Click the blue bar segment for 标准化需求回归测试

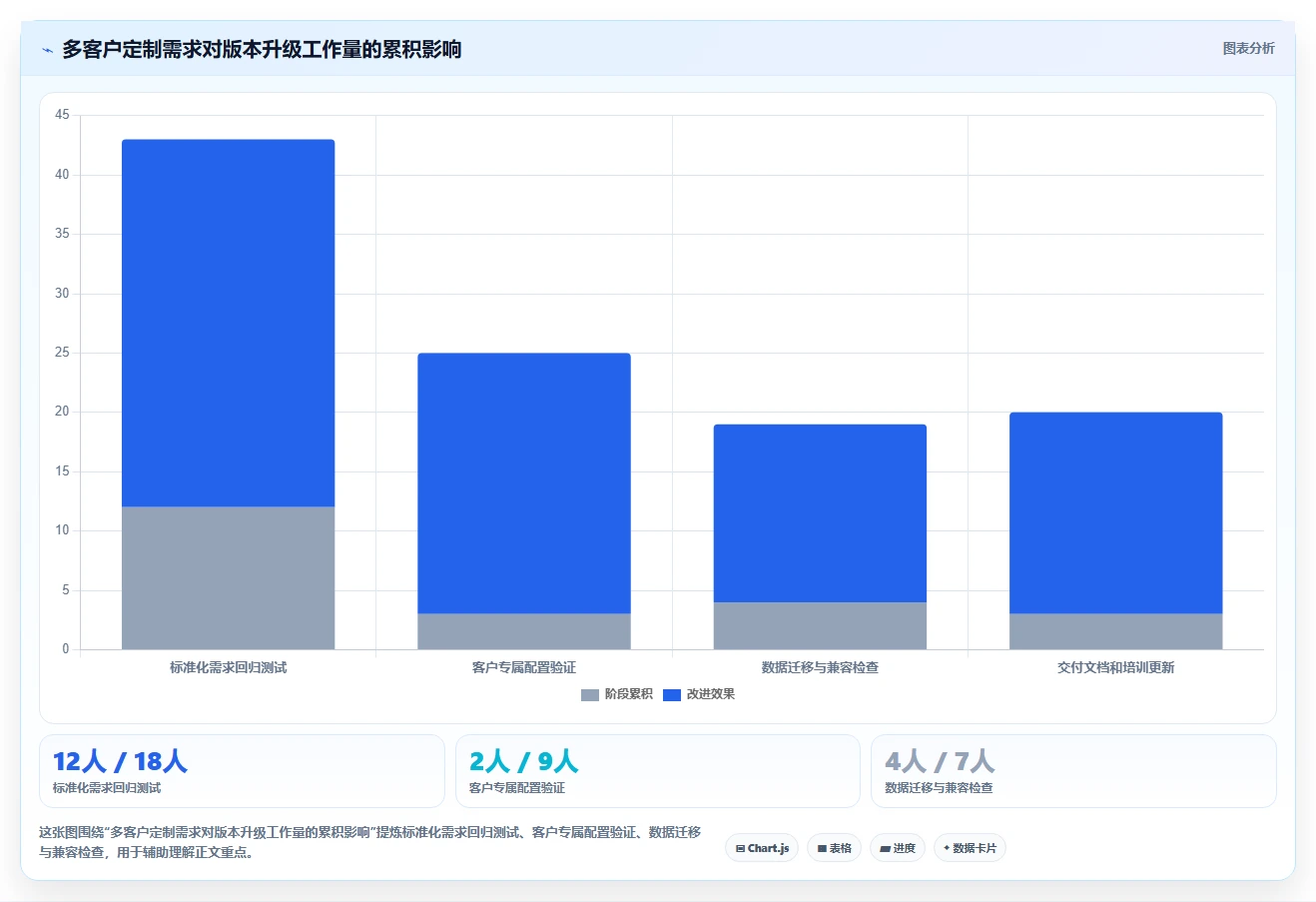[228, 323]
